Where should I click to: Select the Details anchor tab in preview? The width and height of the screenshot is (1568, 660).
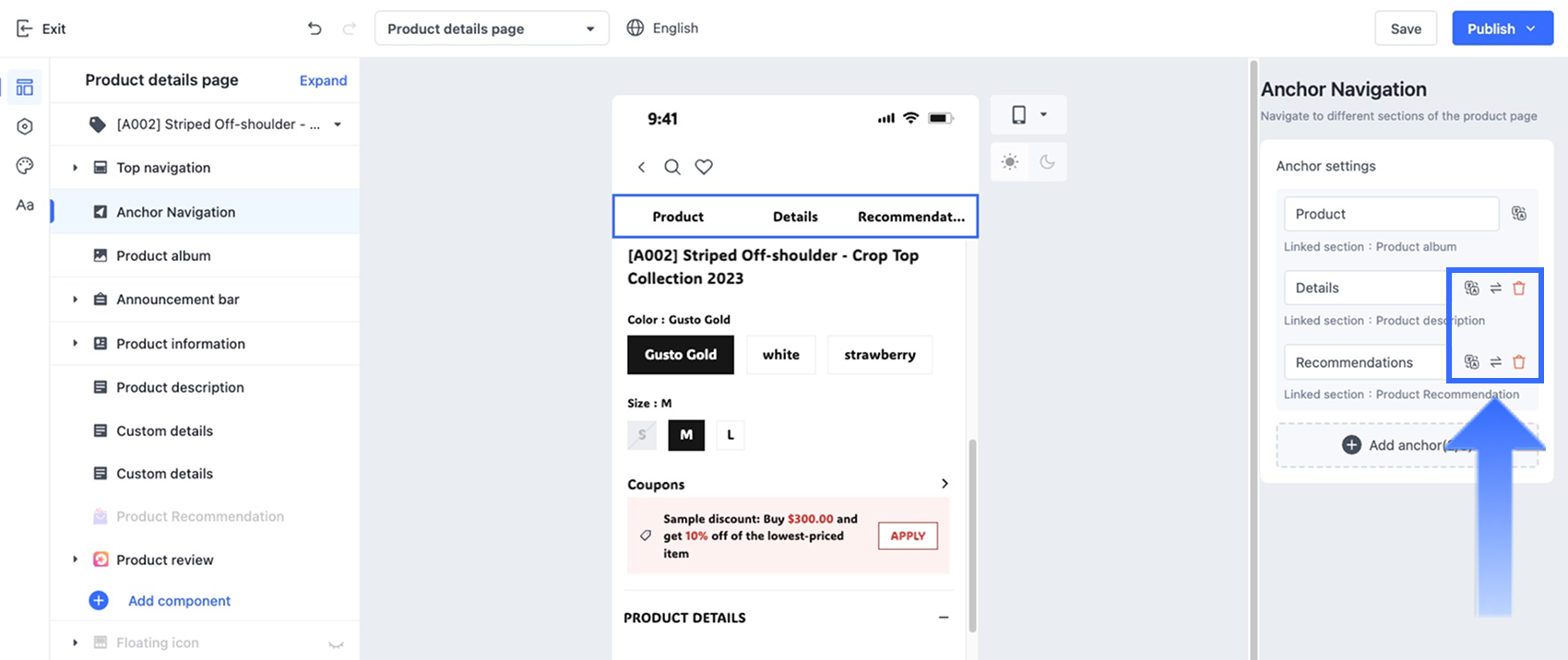tap(795, 217)
